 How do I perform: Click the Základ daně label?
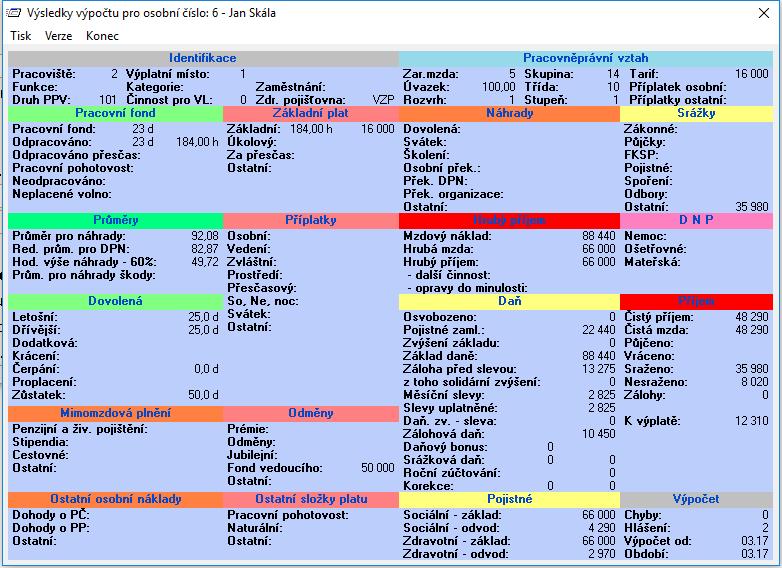coord(440,356)
